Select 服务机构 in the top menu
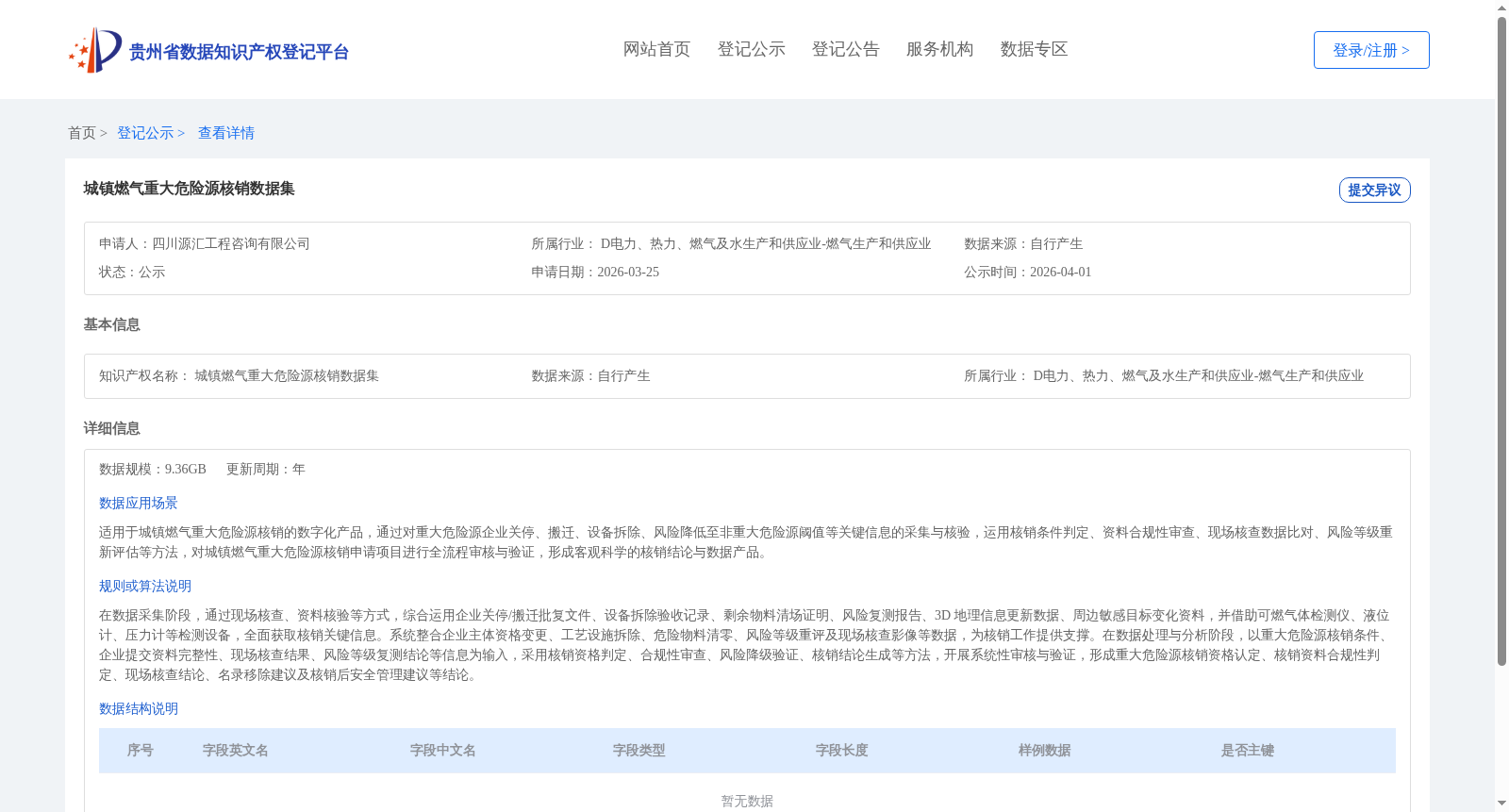 (939, 49)
